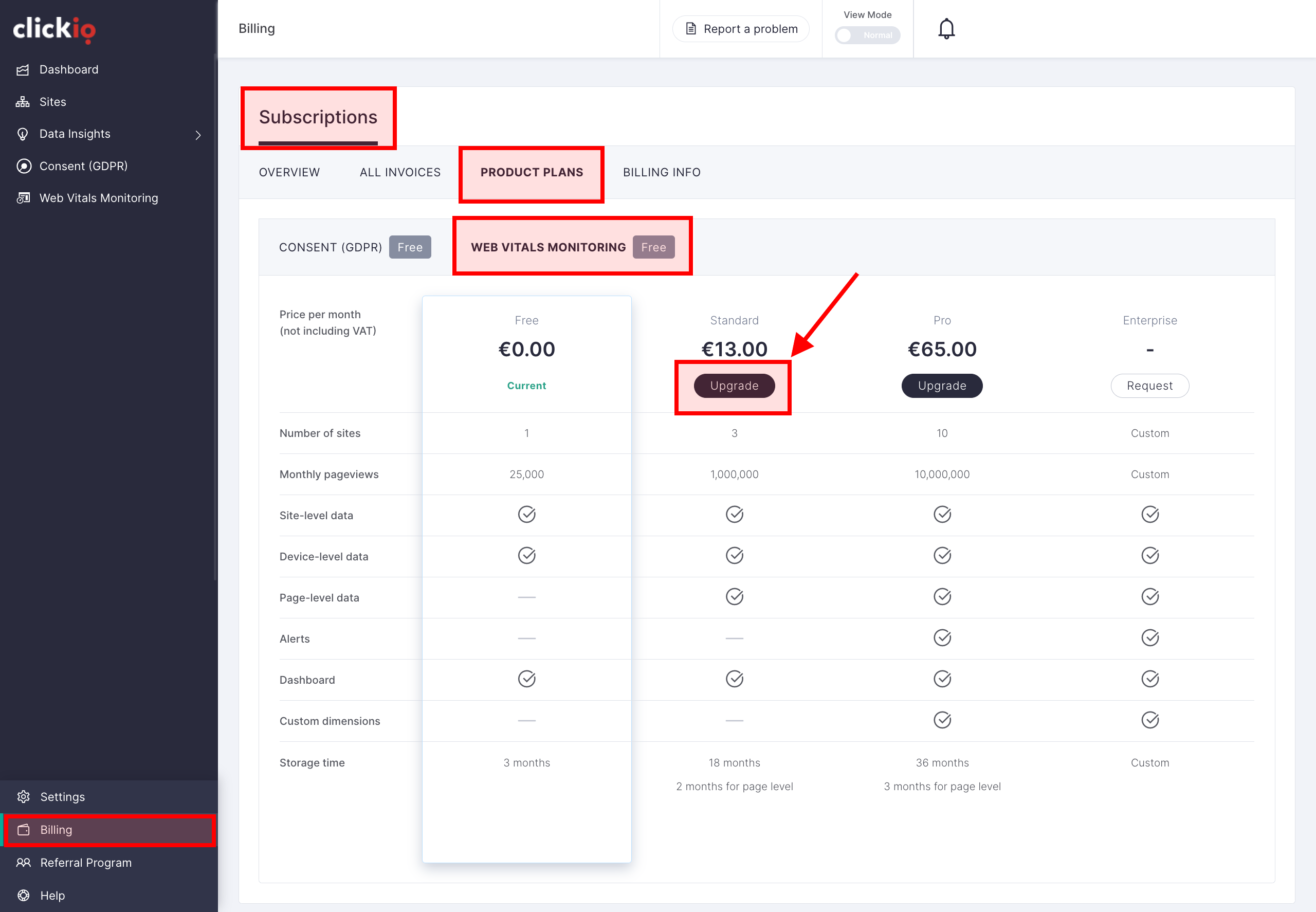Click the Referral Program people icon
1316x912 pixels.
(x=24, y=862)
